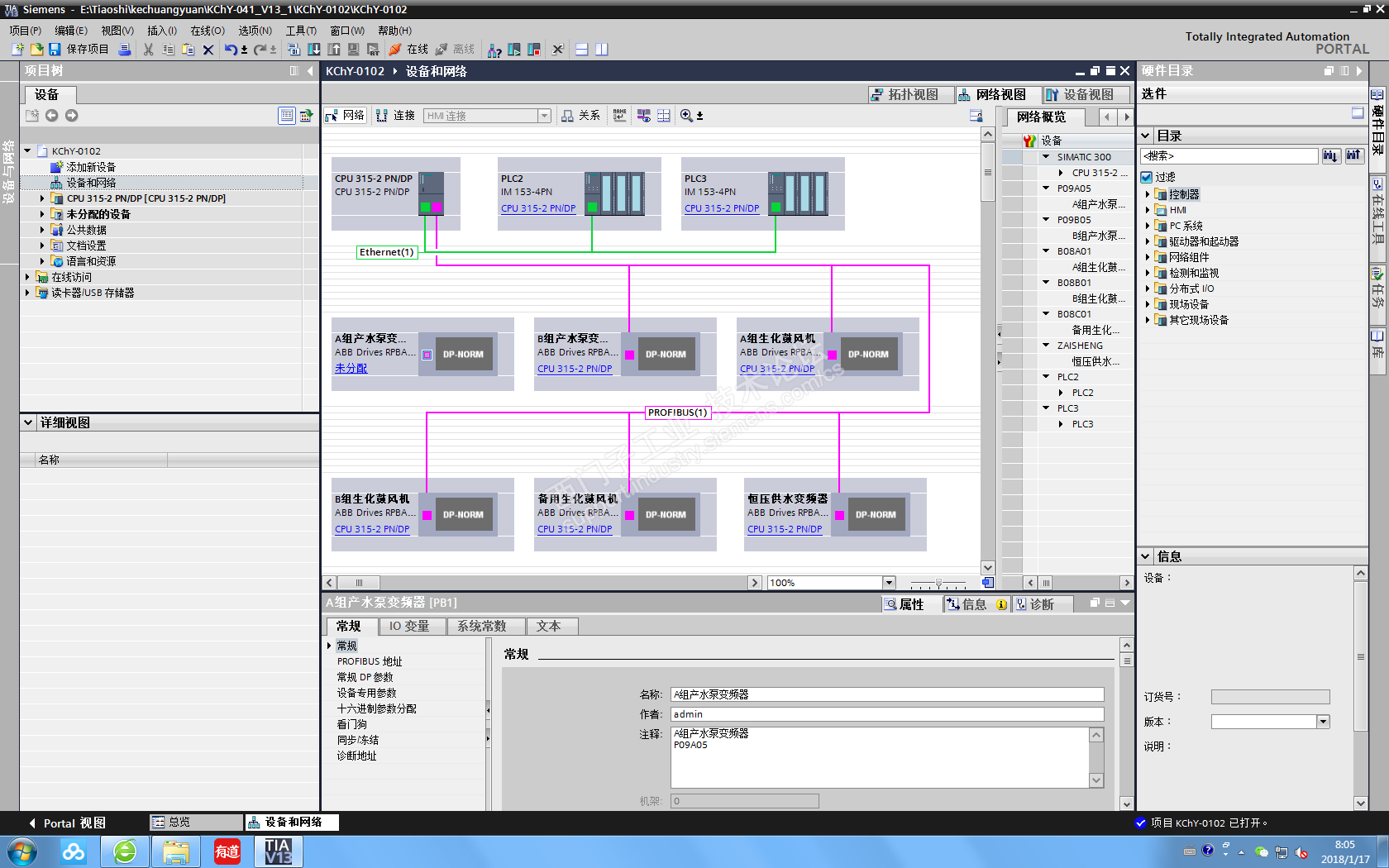Open the Online menu
The height and width of the screenshot is (868, 1389).
pos(208,31)
